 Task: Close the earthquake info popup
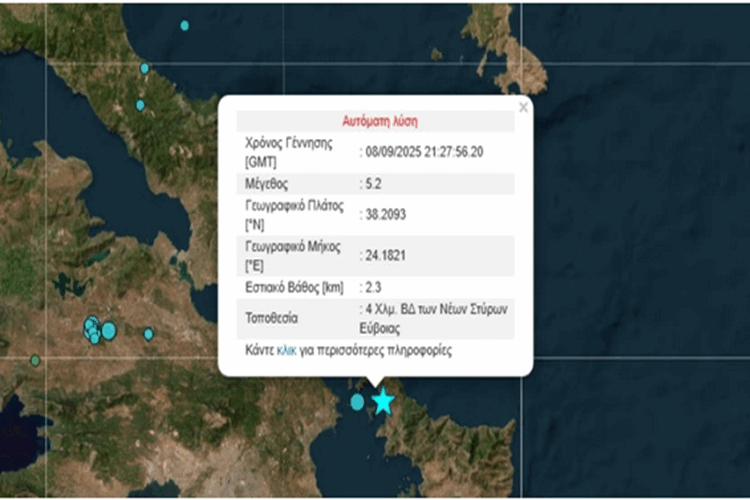click(522, 108)
